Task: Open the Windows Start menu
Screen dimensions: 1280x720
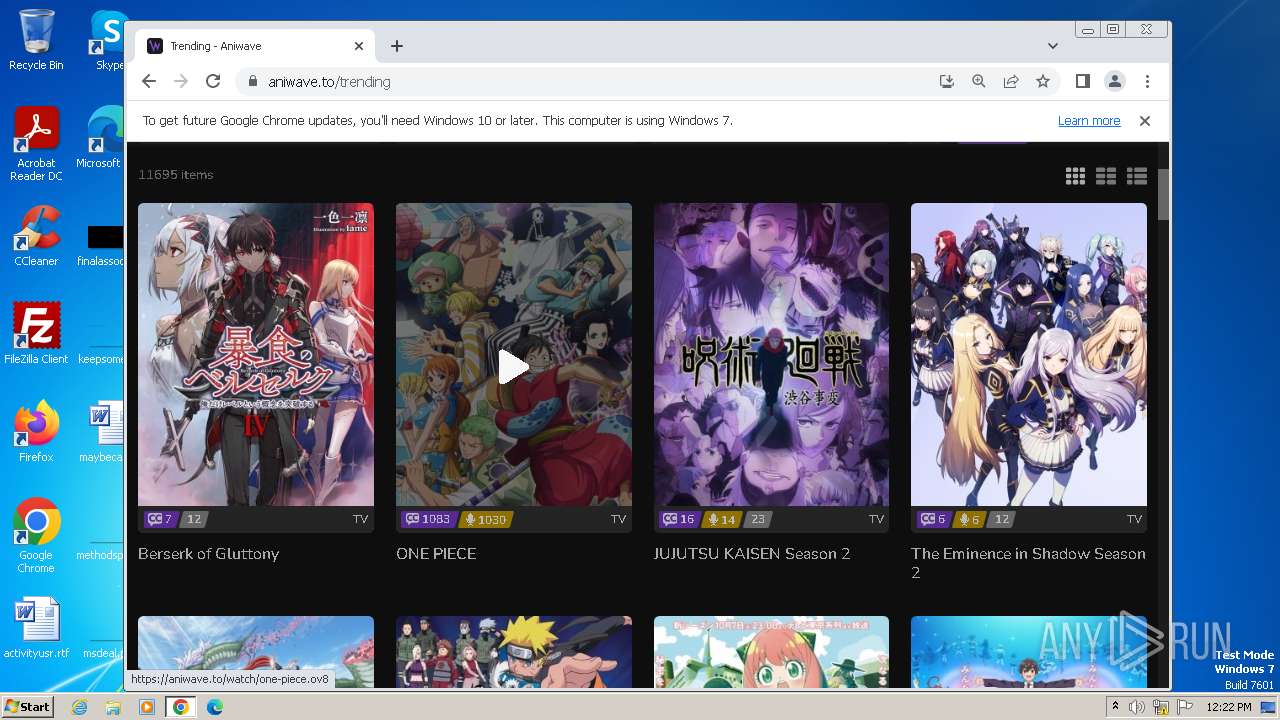Action: (x=28, y=707)
